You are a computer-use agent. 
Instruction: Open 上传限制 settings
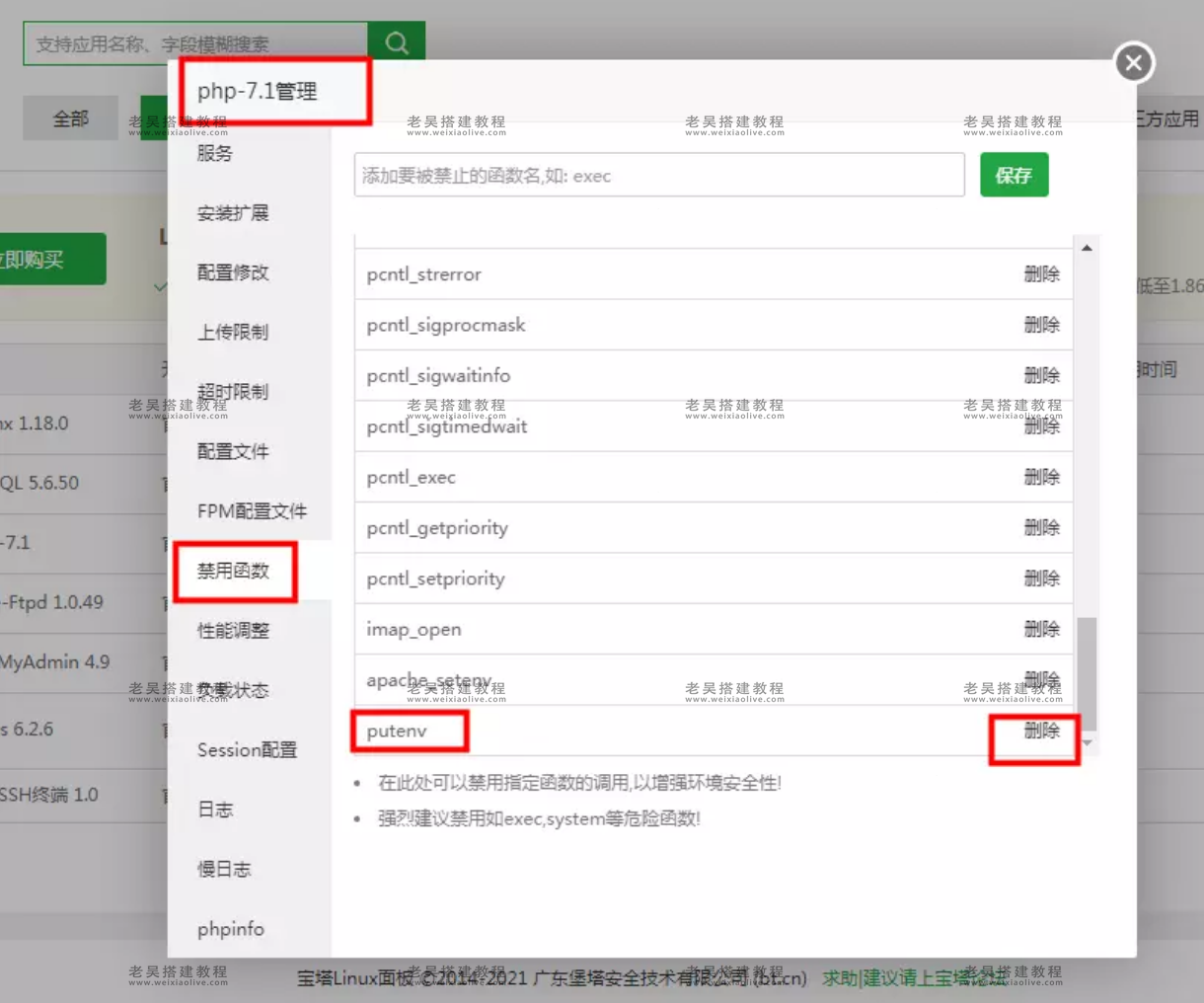click(231, 332)
